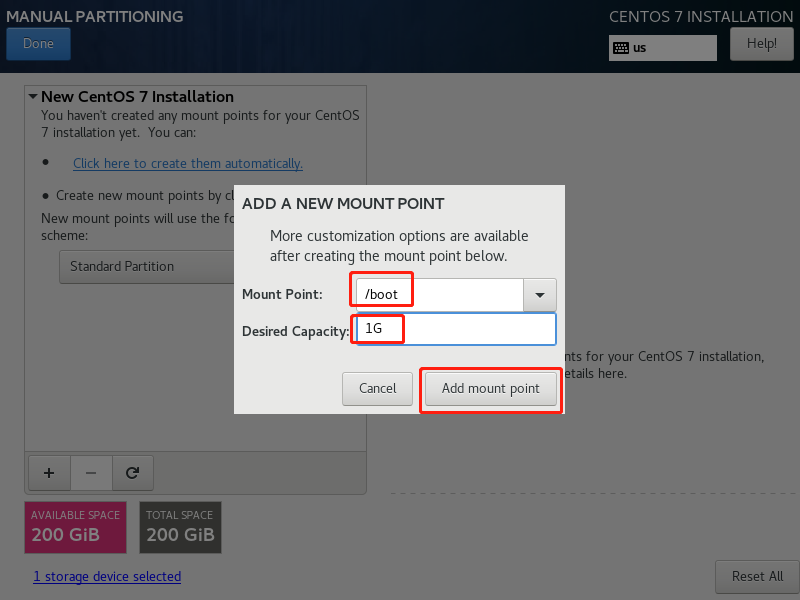This screenshot has height=600, width=800.
Task: Click the minus icon to remove mount point
Action: (91, 473)
